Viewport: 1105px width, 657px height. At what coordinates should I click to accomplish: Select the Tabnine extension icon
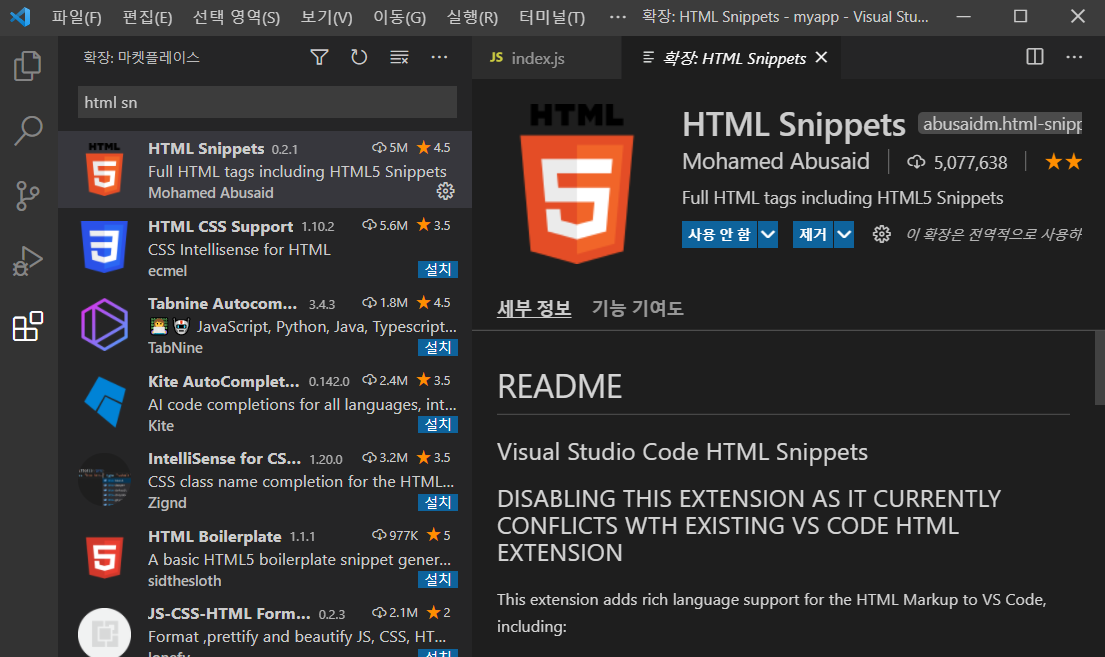coord(104,324)
